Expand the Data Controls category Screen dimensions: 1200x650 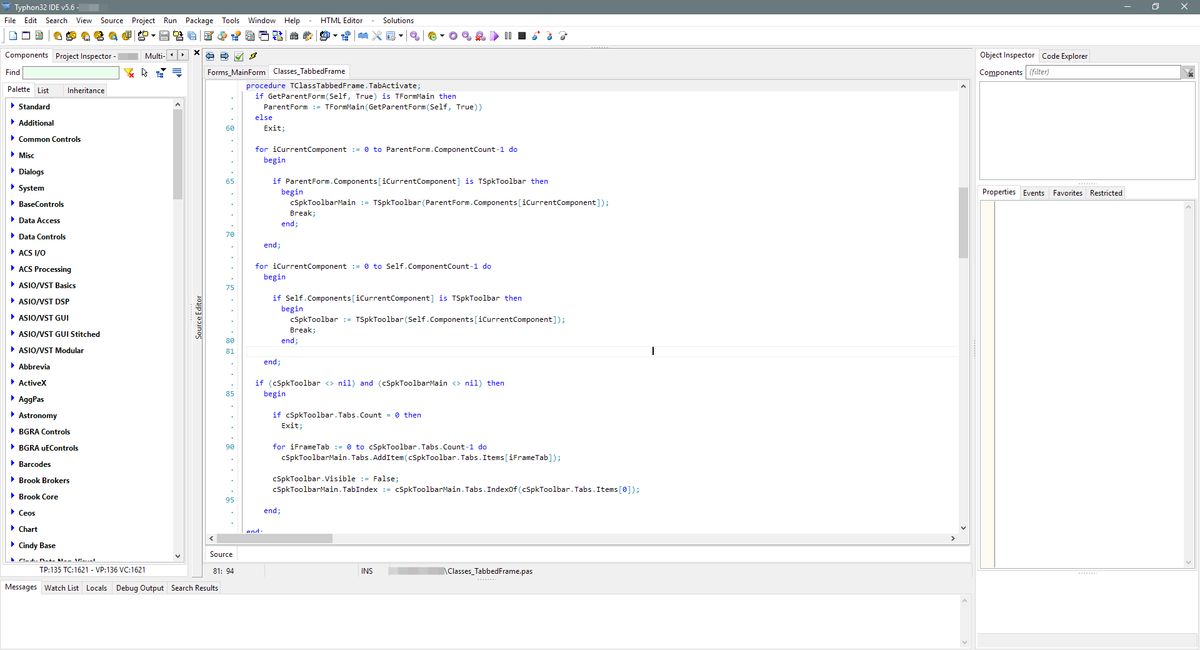11,236
